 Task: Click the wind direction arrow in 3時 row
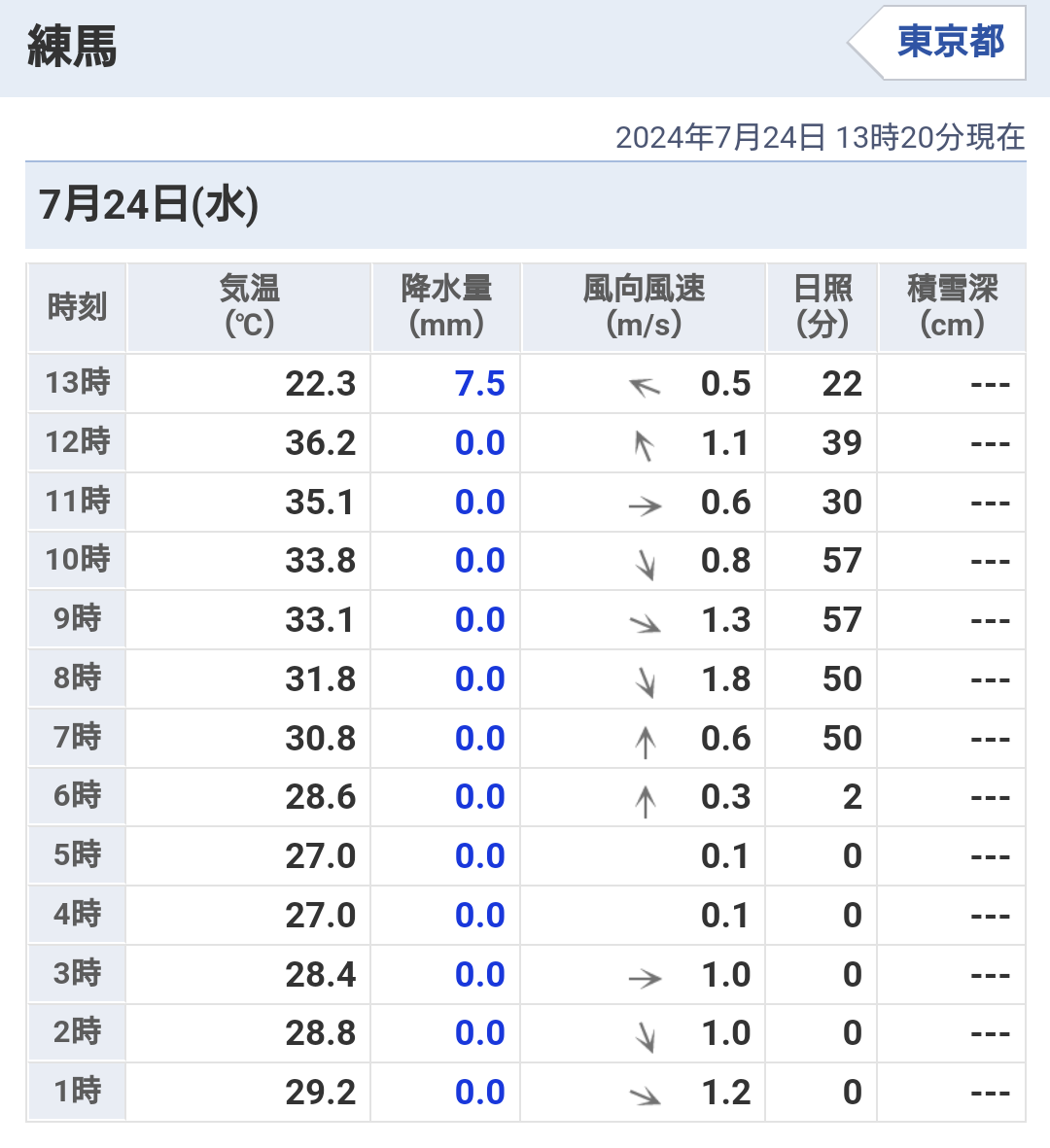pyautogui.click(x=645, y=978)
